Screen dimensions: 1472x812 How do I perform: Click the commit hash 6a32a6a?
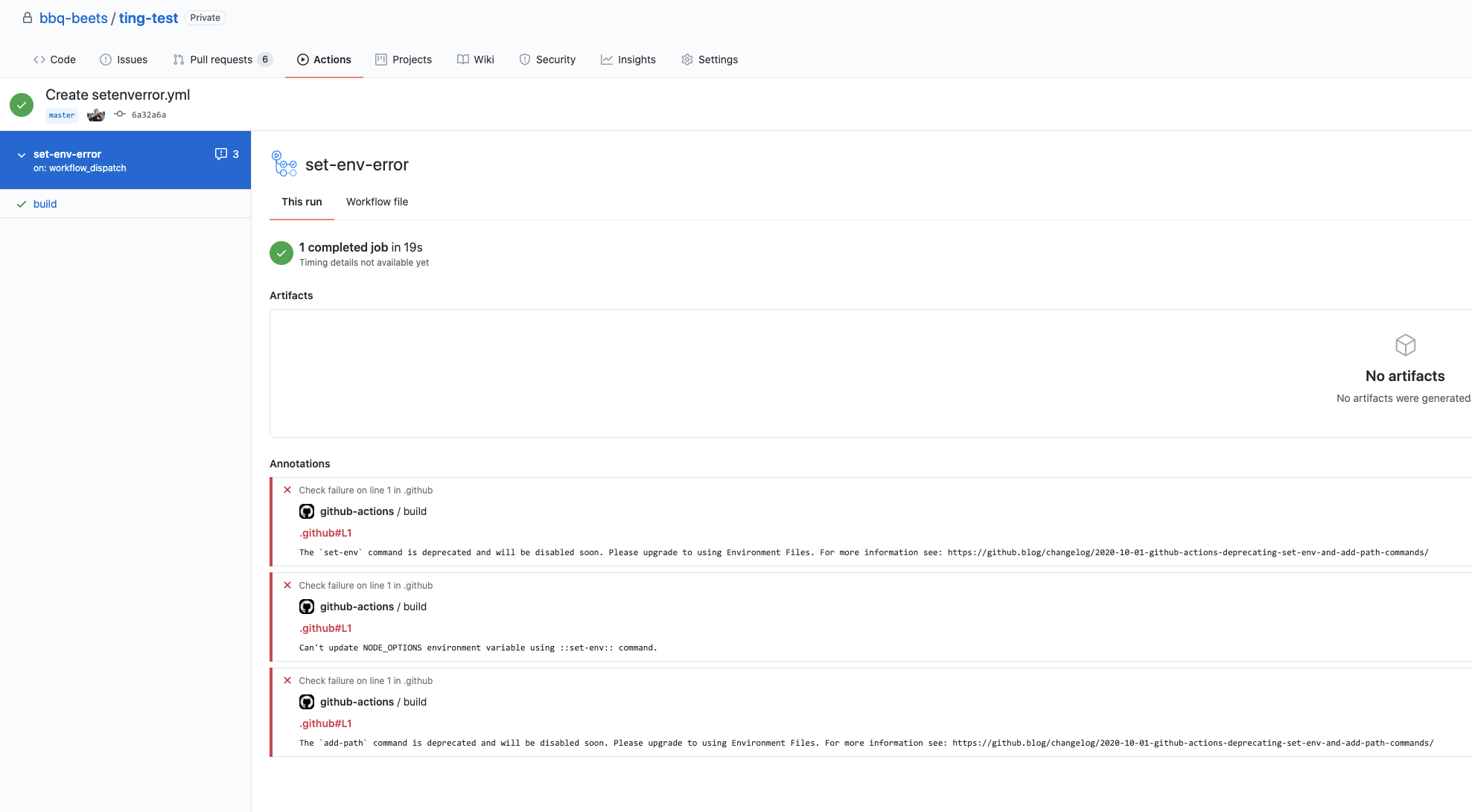tap(148, 115)
